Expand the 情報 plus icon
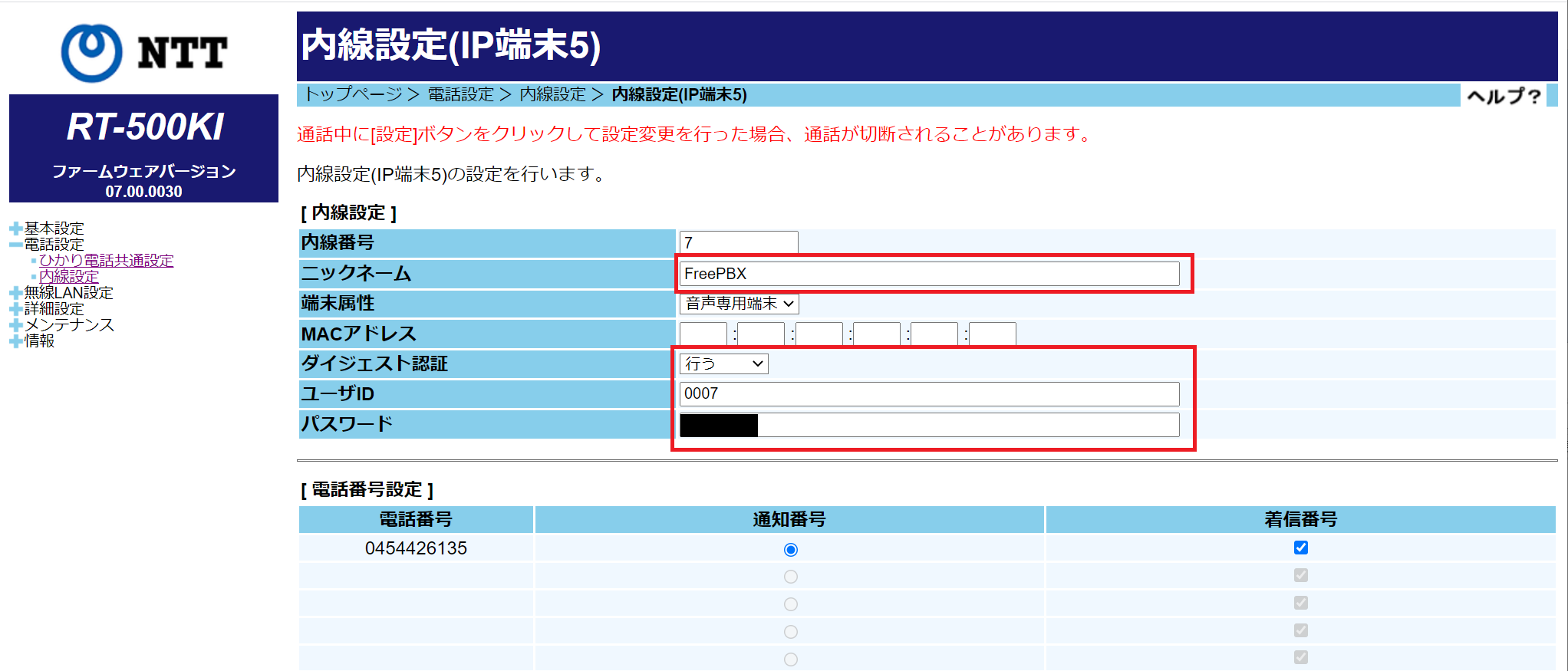 (x=15, y=341)
